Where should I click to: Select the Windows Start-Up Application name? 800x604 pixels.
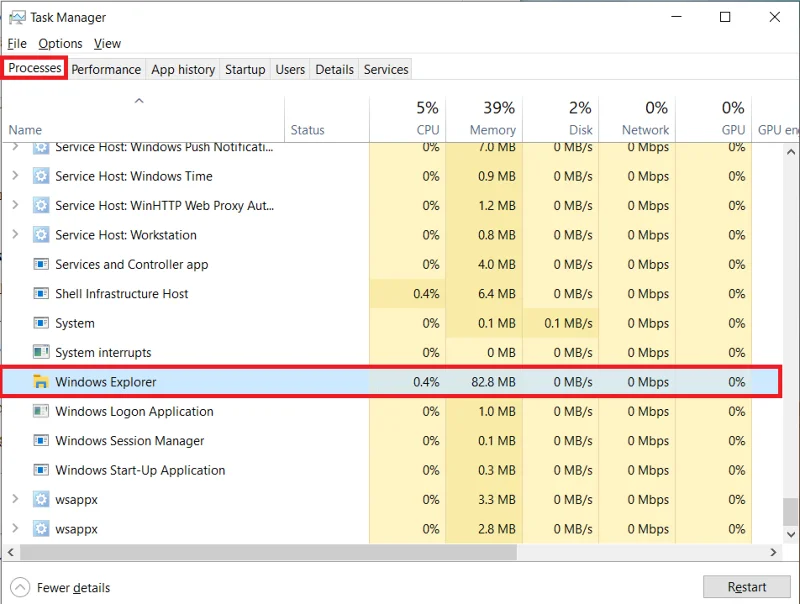coord(140,470)
